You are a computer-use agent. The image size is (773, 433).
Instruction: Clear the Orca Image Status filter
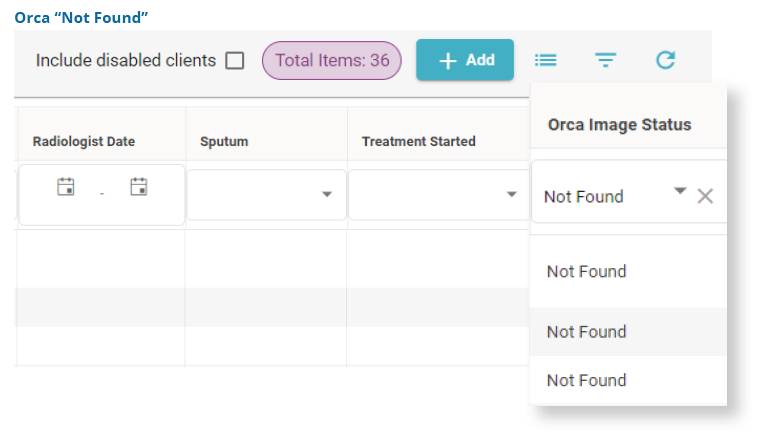point(705,196)
